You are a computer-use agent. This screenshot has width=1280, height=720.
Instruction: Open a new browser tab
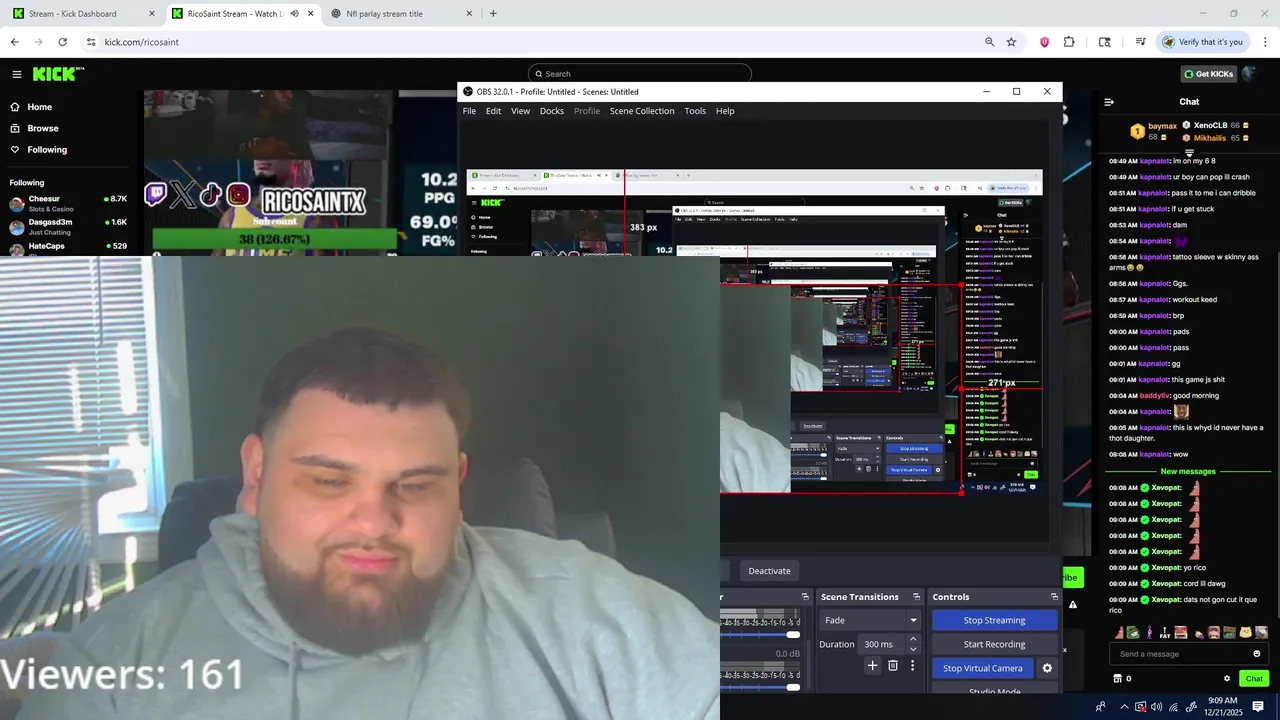tap(493, 13)
